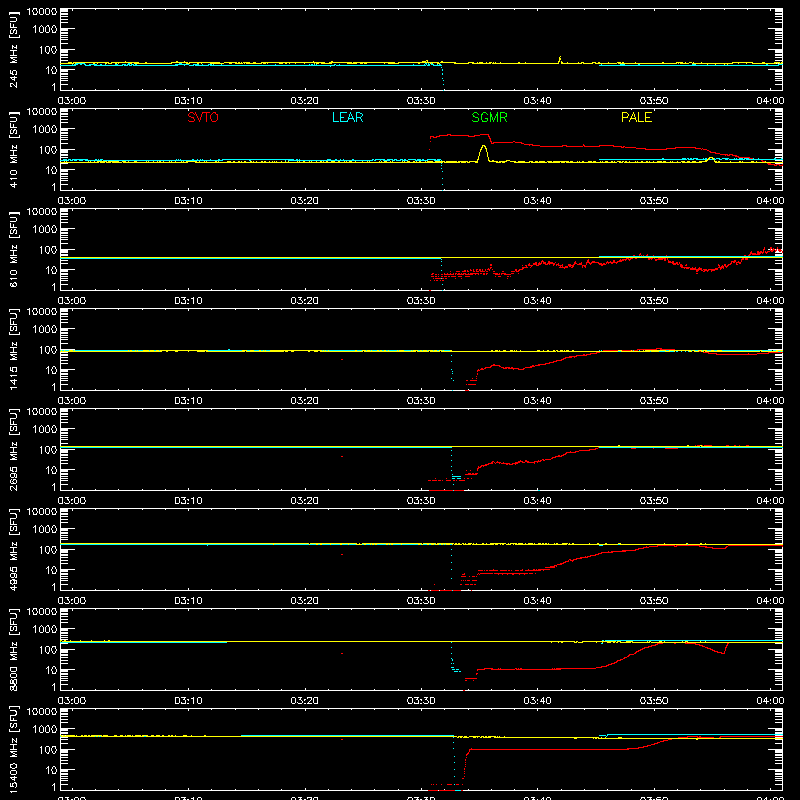Screen dimensions: 800x800
Task: Click the 03:50 tick label below the 610 MHz plot
Action: pyautogui.click(x=654, y=301)
